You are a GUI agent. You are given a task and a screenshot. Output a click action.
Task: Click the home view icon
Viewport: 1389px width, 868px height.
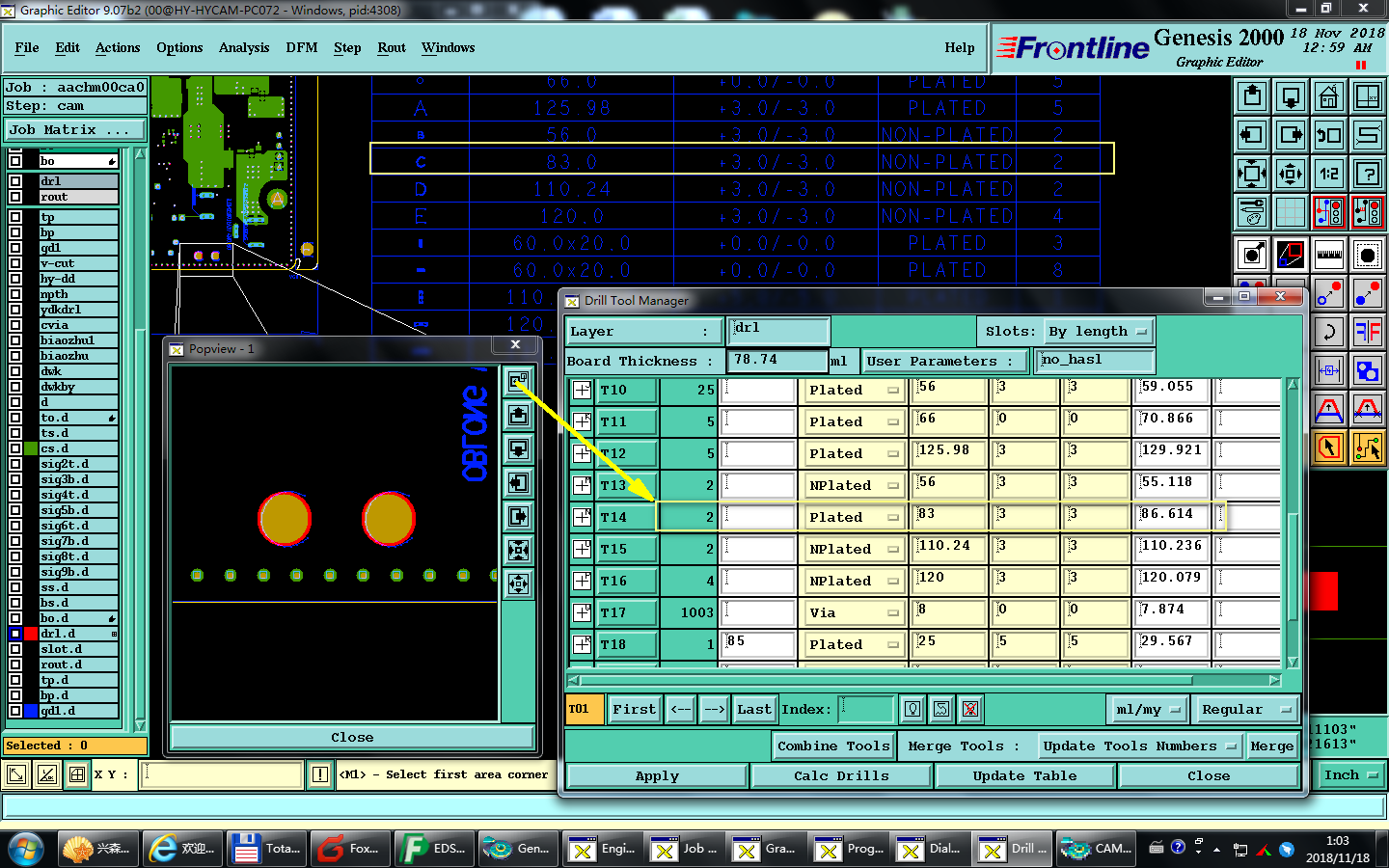pyautogui.click(x=1329, y=96)
